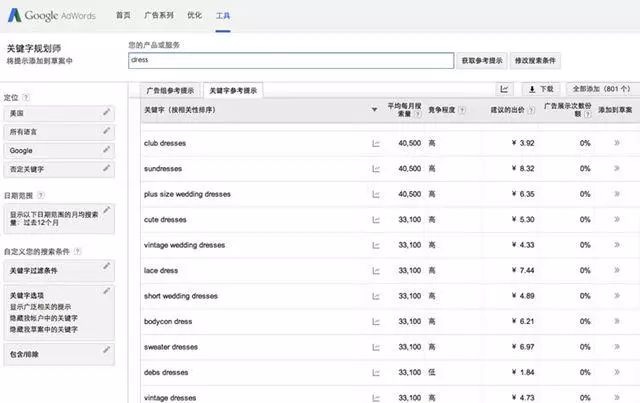
Task: Click the help icon beside 日期范围
Action: point(41,195)
